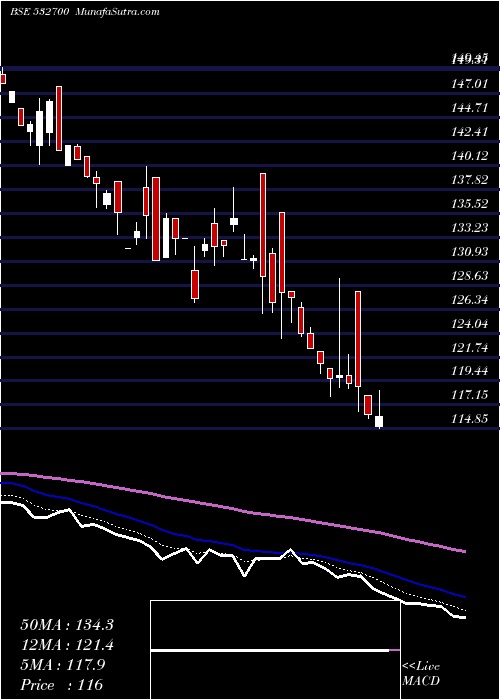Select the 117.15 price level label
Viewport: 500px width, 700px height.
(x=469, y=395)
